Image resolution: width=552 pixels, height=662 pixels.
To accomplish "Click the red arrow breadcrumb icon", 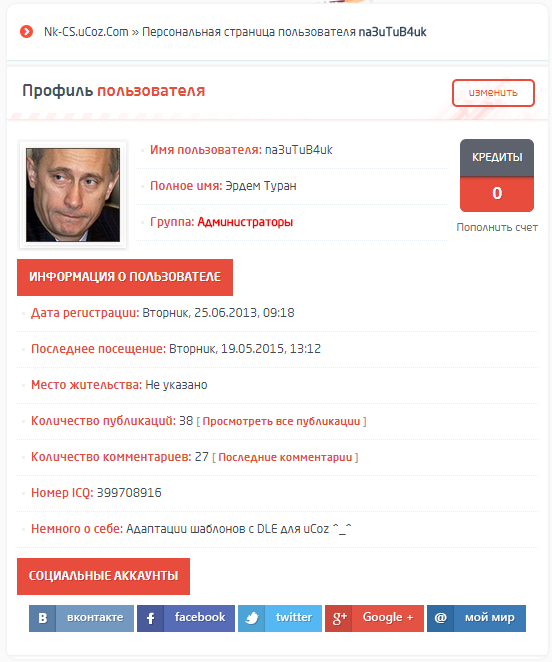I will 26,31.
